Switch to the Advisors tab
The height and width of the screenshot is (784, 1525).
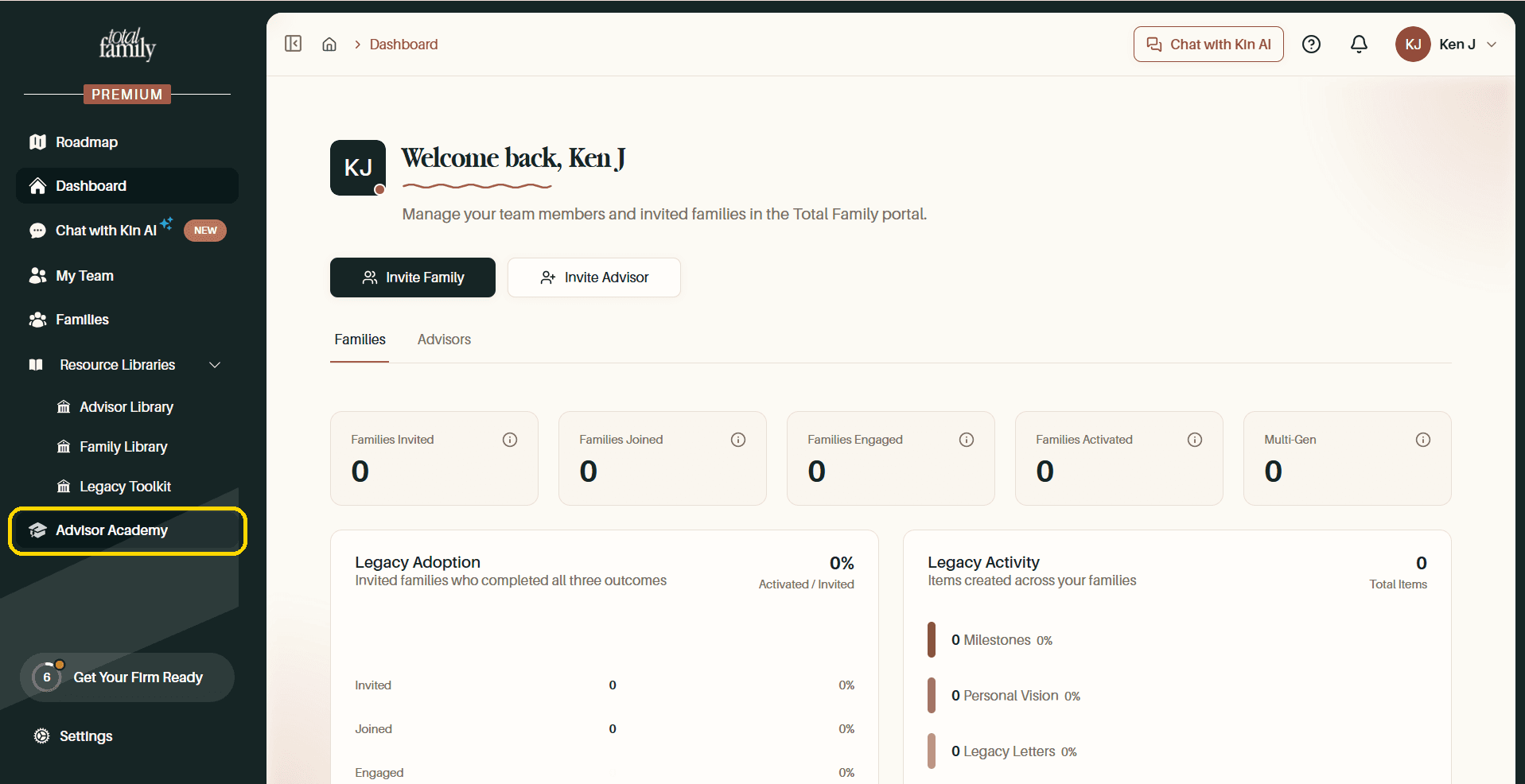444,340
